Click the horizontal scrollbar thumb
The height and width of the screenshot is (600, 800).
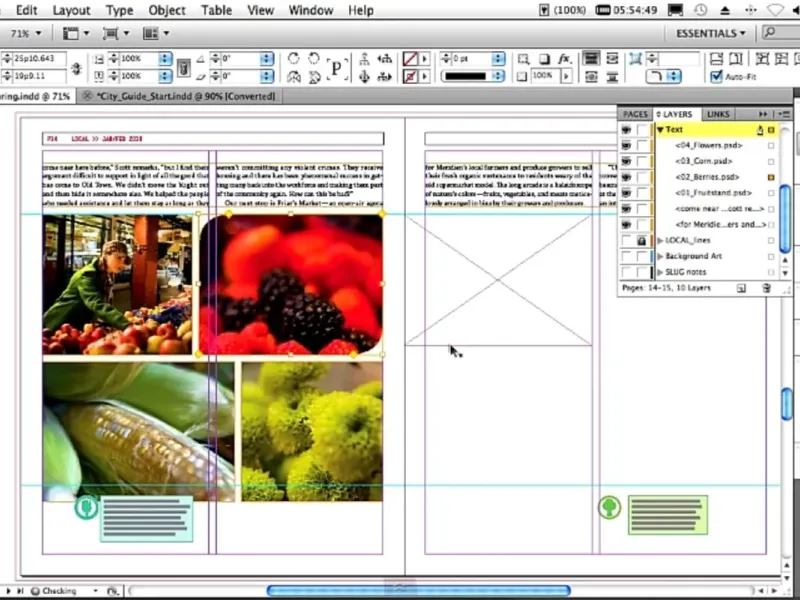pyautogui.click(x=418, y=591)
